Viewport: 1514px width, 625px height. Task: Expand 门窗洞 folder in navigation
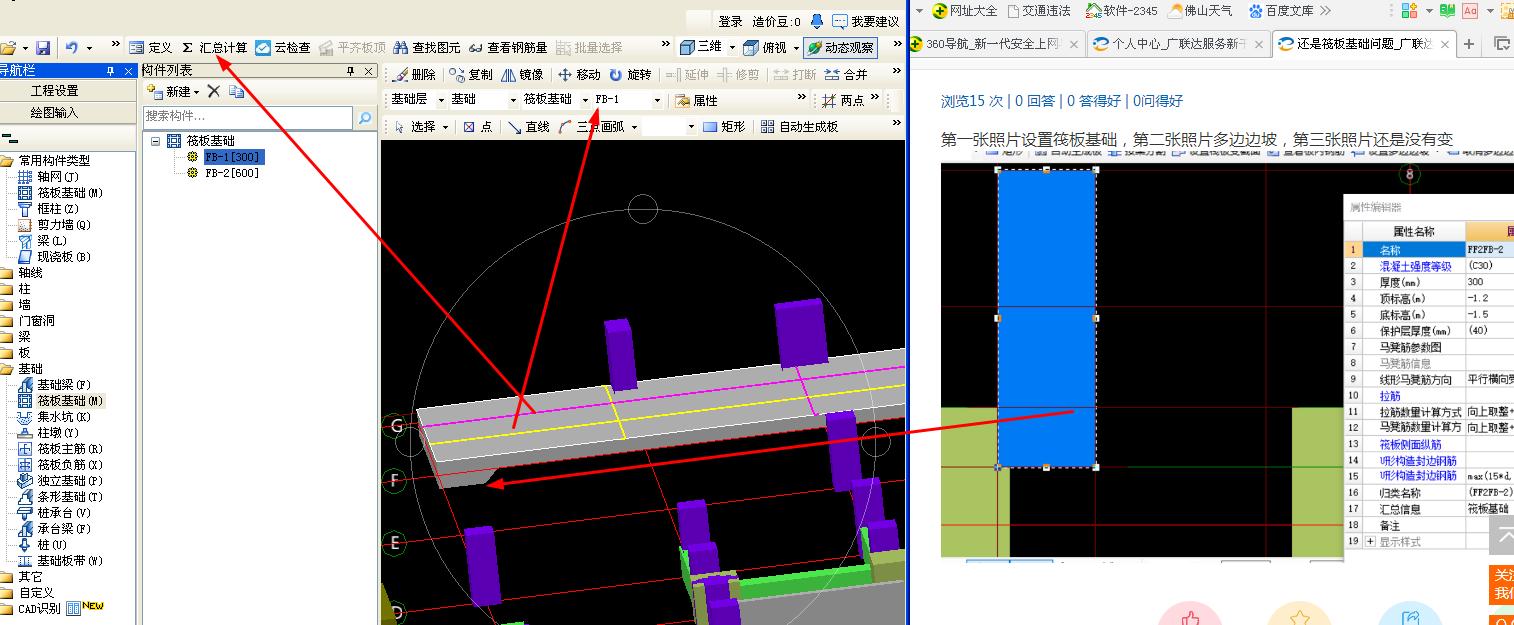click(x=36, y=321)
